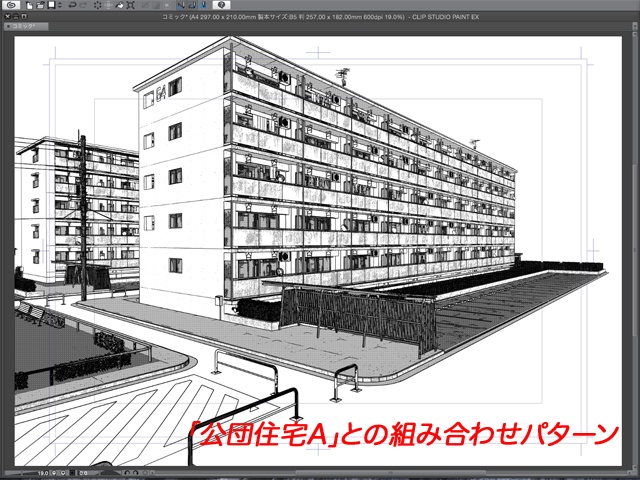The image size is (640, 480).
Task: Click the Deselect toolbar icon
Action: (145, 5)
